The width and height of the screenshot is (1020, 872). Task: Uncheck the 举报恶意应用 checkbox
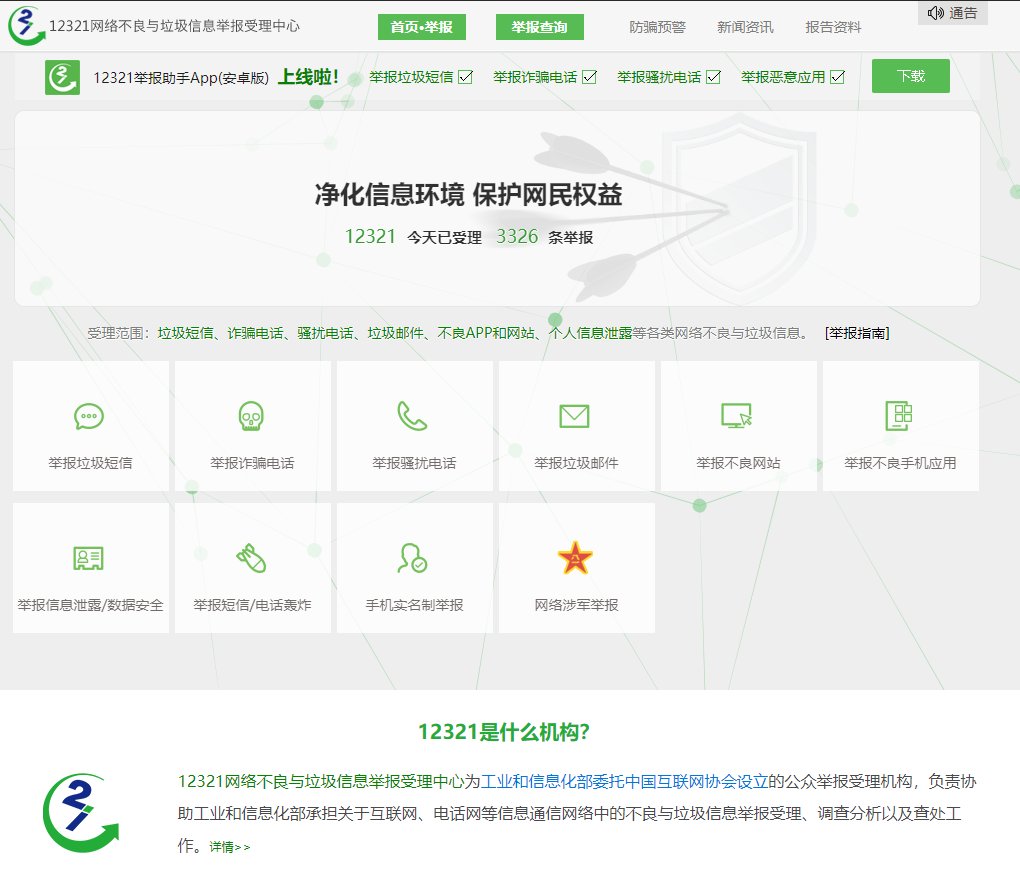[x=838, y=75]
